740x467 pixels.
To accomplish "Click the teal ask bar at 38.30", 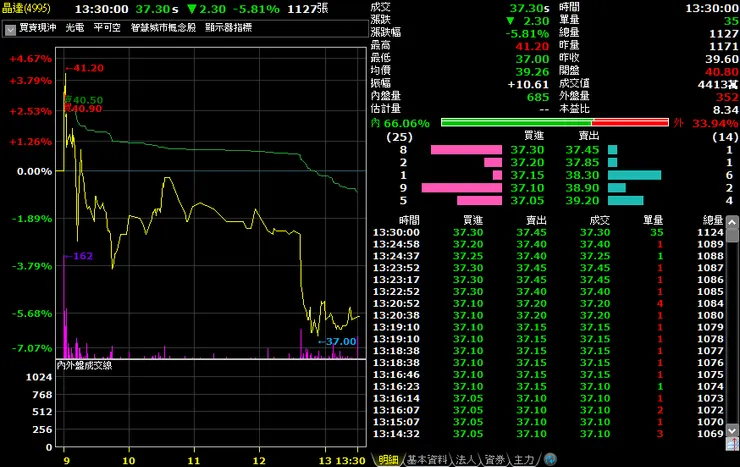I will (x=634, y=175).
